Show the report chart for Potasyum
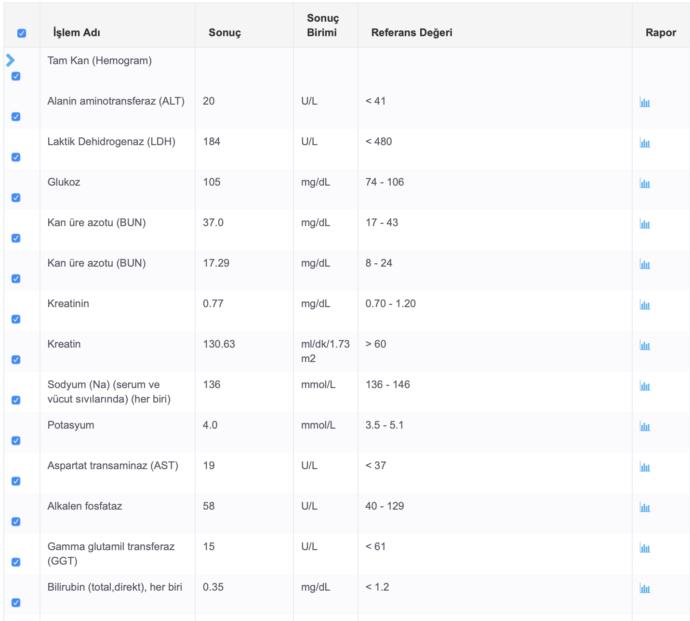Image resolution: width=690 pixels, height=621 pixels. coord(645,426)
